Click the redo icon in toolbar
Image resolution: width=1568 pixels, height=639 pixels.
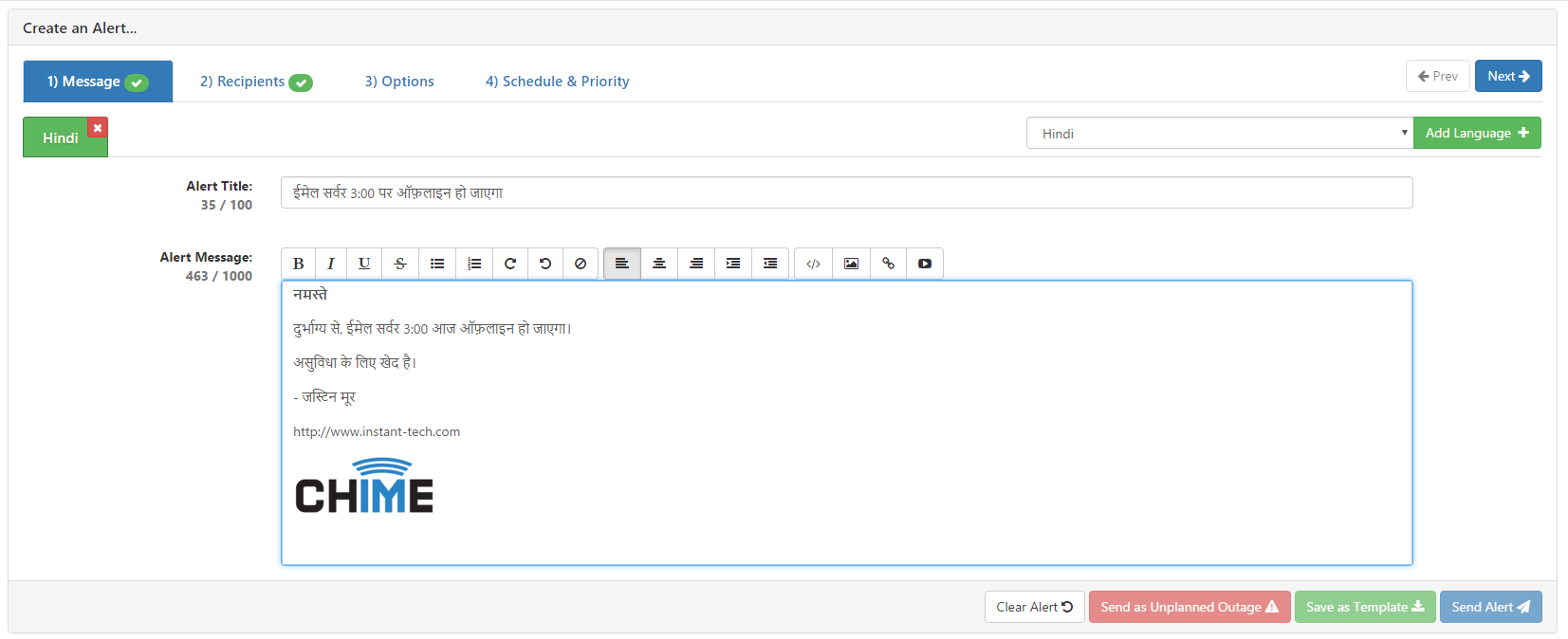pyautogui.click(x=510, y=264)
